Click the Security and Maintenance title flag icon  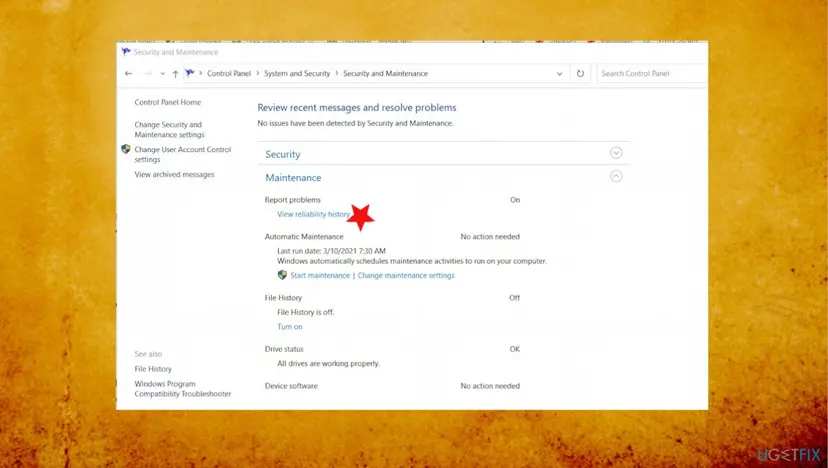click(126, 52)
